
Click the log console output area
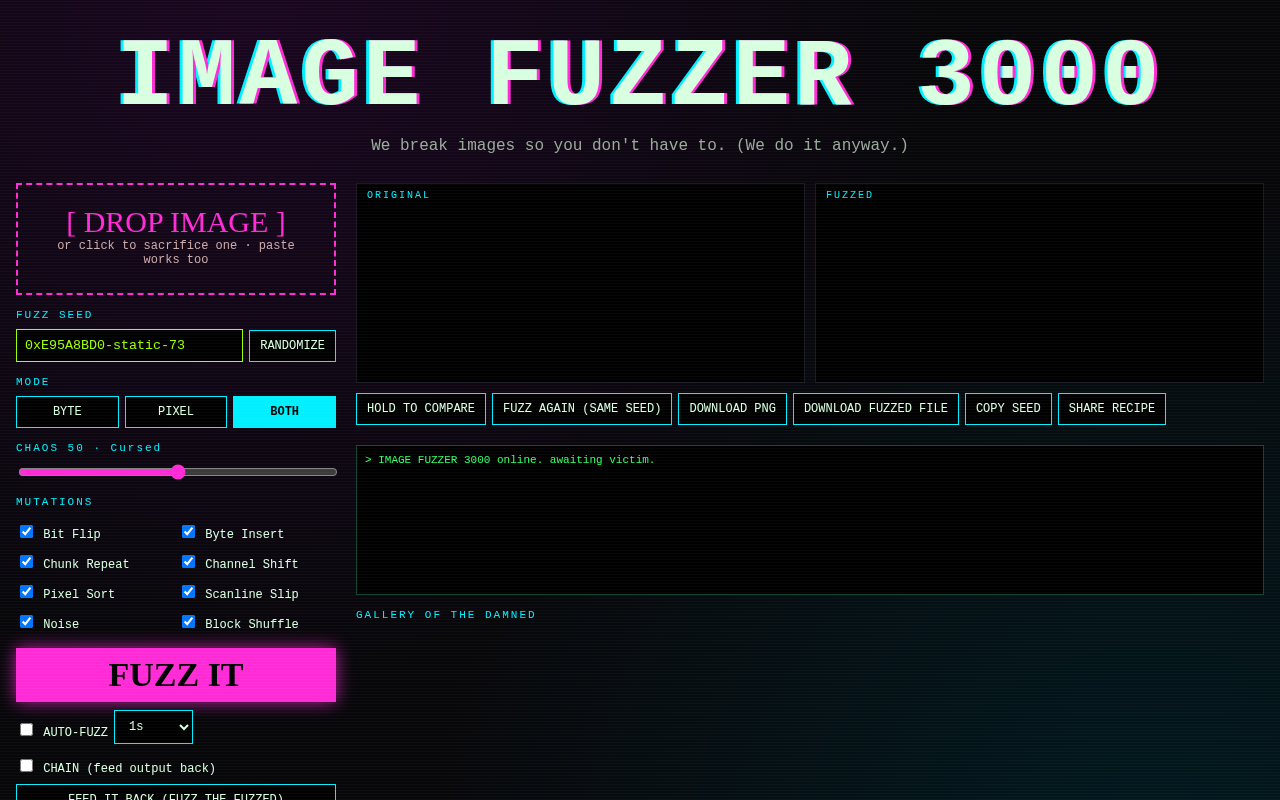click(810, 520)
